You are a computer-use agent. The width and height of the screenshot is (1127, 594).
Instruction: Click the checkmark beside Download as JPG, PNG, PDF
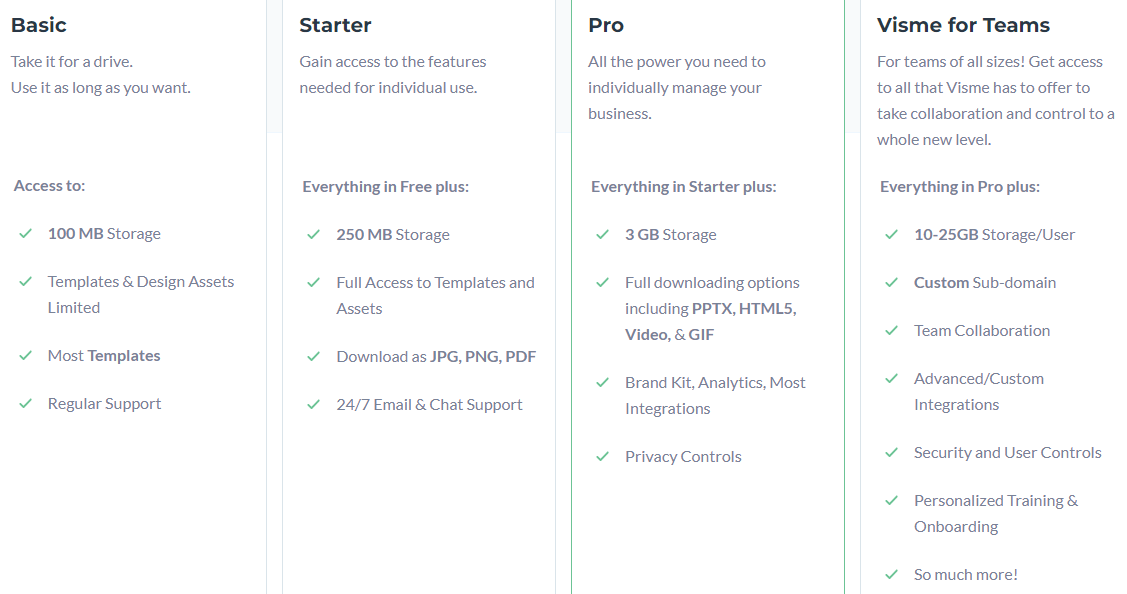tap(313, 357)
